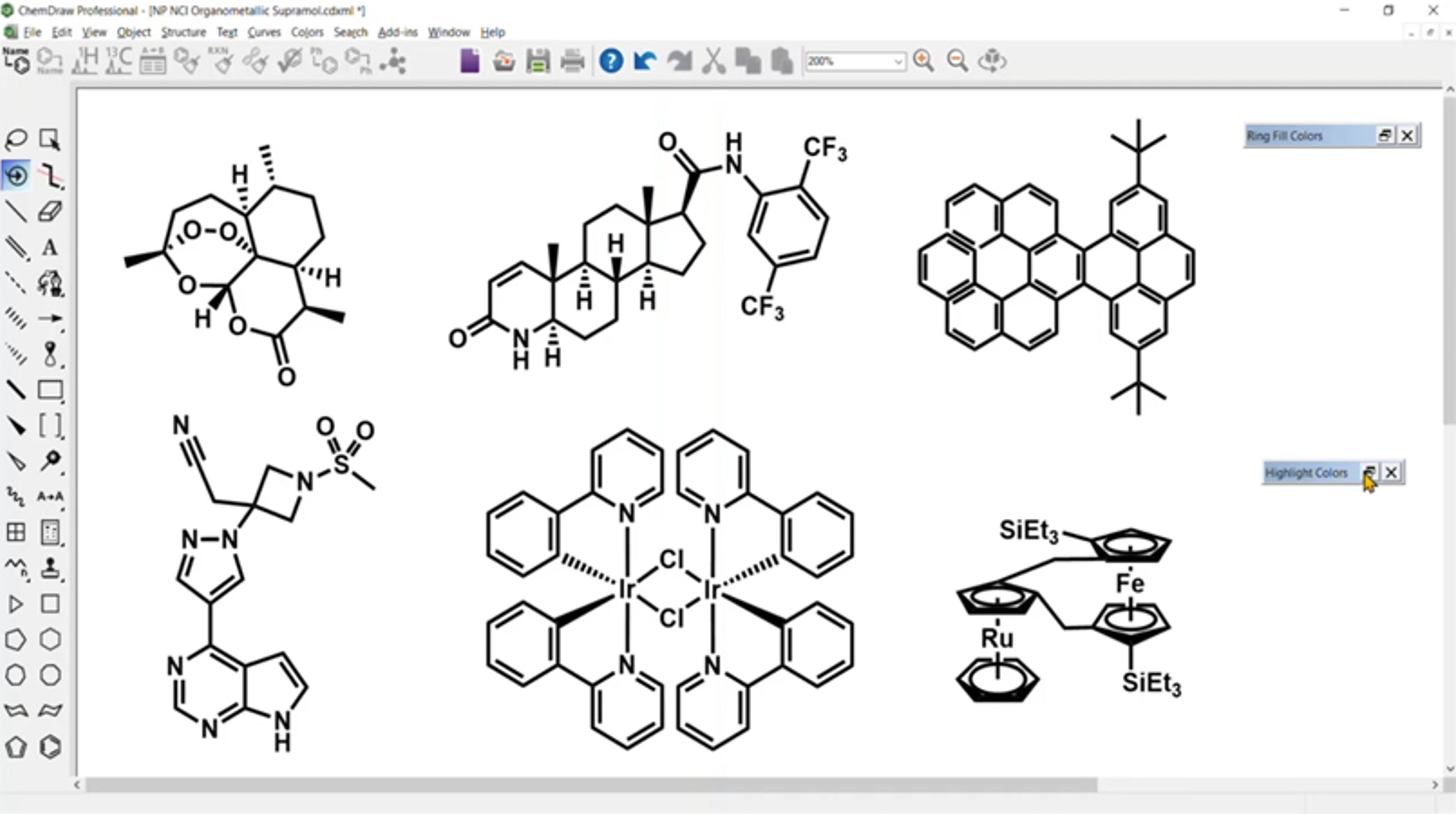Viewport: 1456px width, 814px height.
Task: Pick the Cyclopentadiene ring tool
Action: click(16, 747)
